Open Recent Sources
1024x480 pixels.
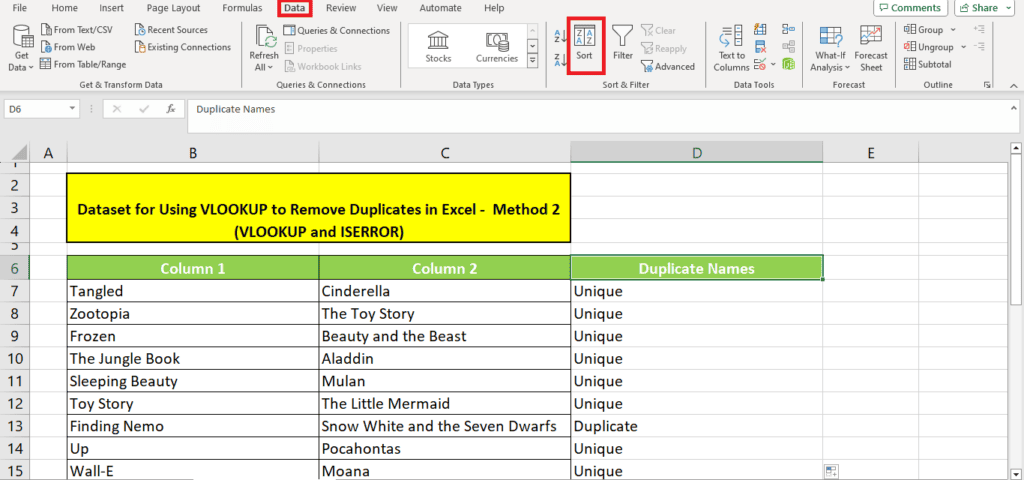[171, 29]
